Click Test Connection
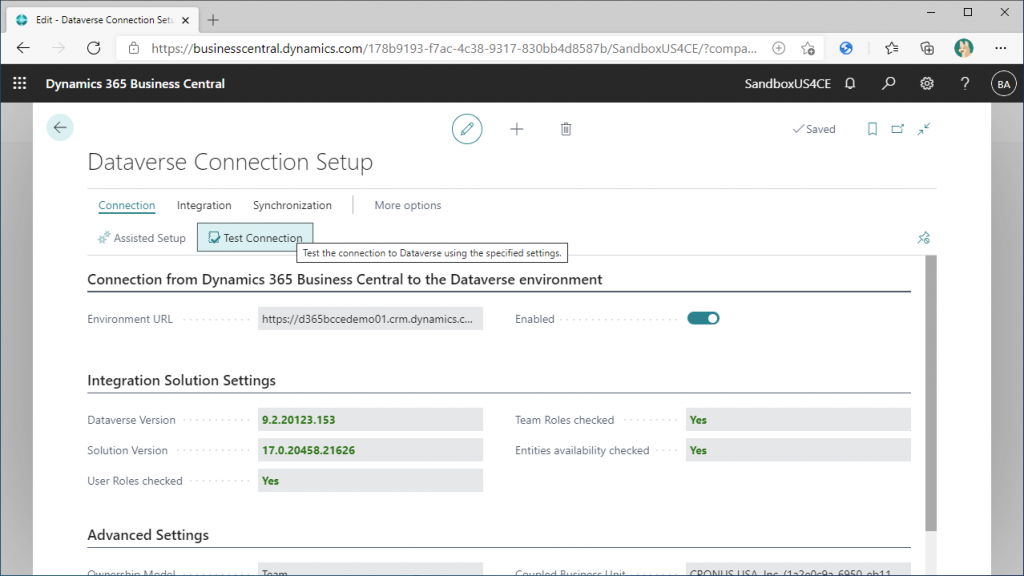This screenshot has width=1024, height=576. pyautogui.click(x=255, y=238)
